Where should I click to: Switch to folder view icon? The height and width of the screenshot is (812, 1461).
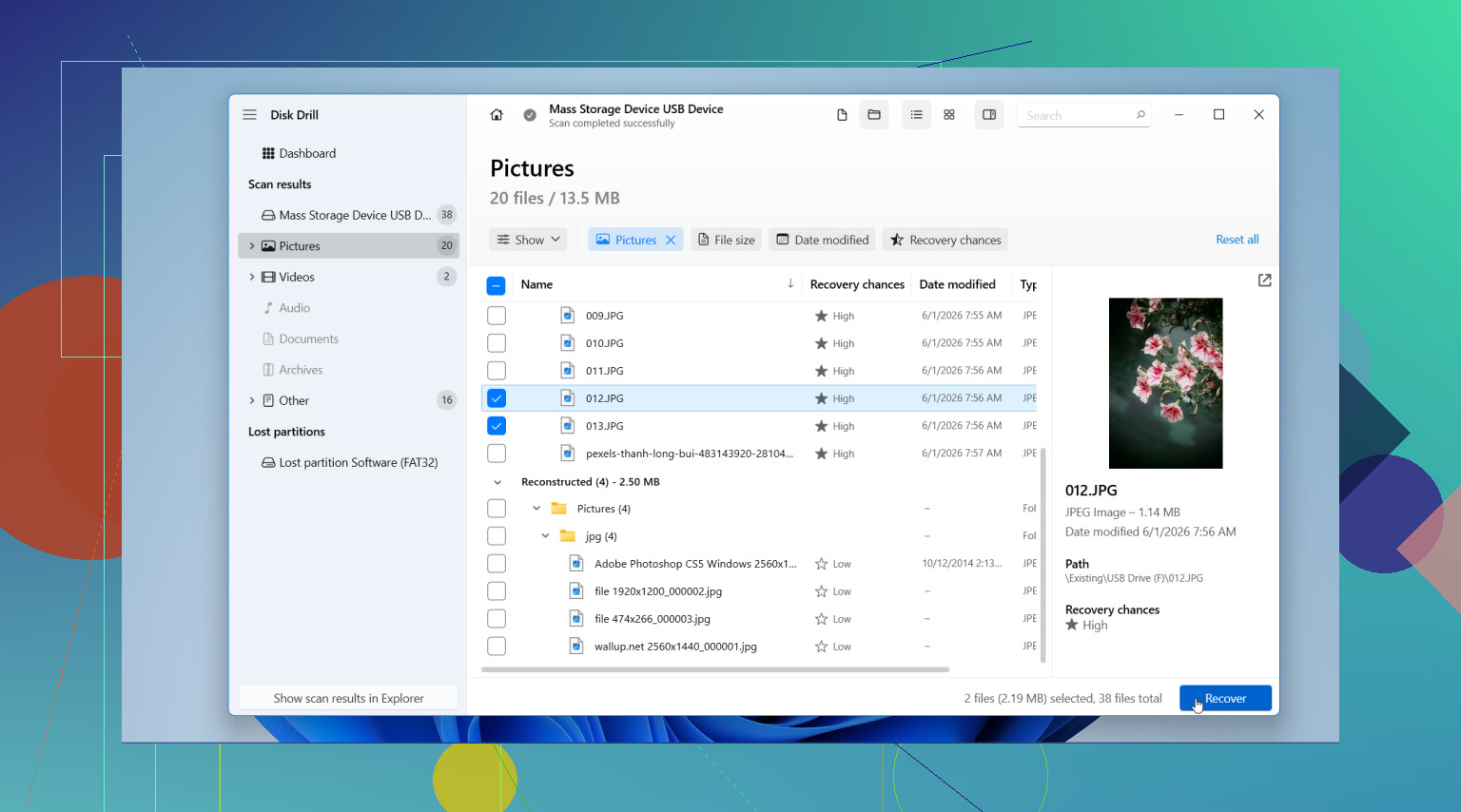(x=874, y=115)
